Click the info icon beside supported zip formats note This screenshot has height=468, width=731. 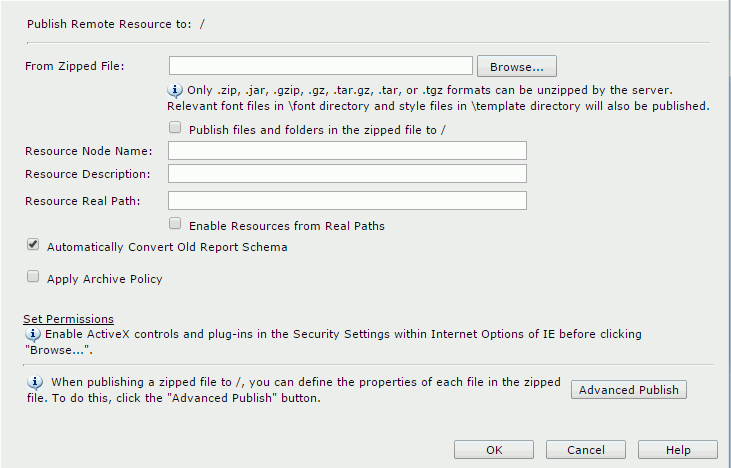(x=175, y=90)
